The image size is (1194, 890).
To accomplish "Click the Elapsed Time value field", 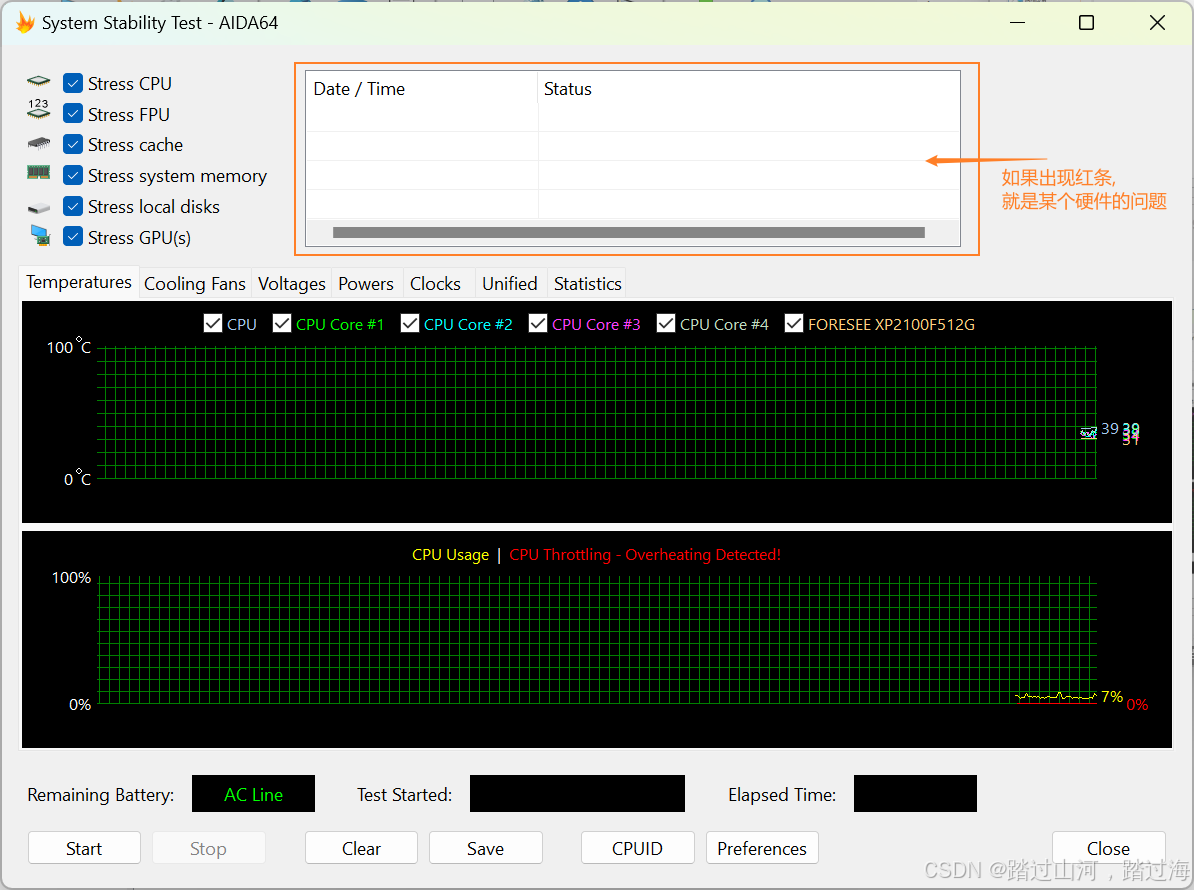I will pos(915,794).
